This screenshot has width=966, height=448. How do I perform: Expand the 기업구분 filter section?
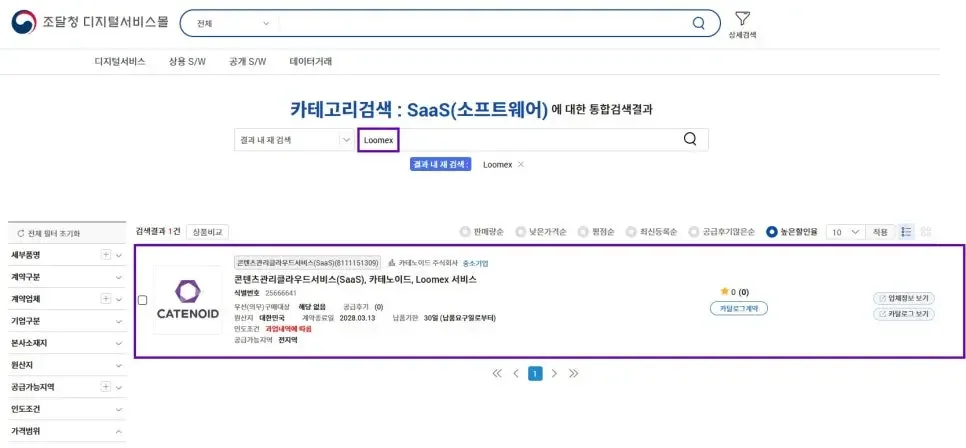(x=118, y=321)
